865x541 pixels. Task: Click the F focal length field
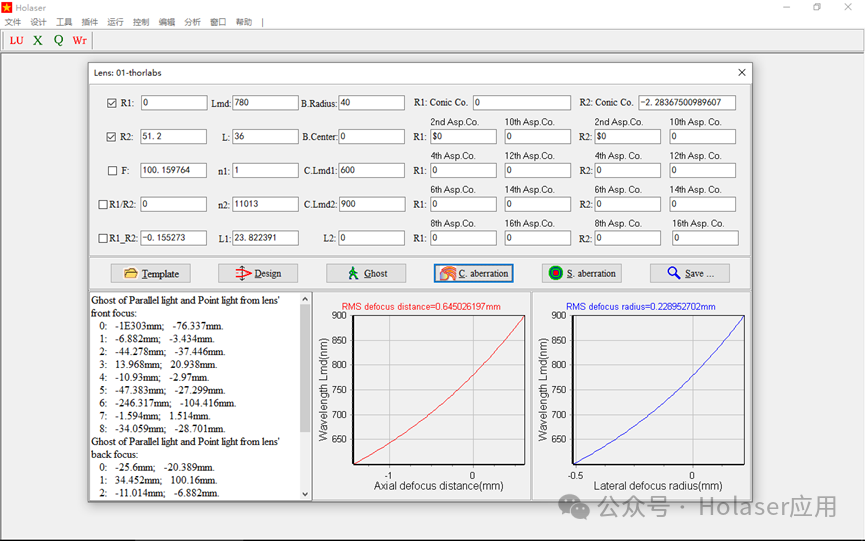coord(174,170)
